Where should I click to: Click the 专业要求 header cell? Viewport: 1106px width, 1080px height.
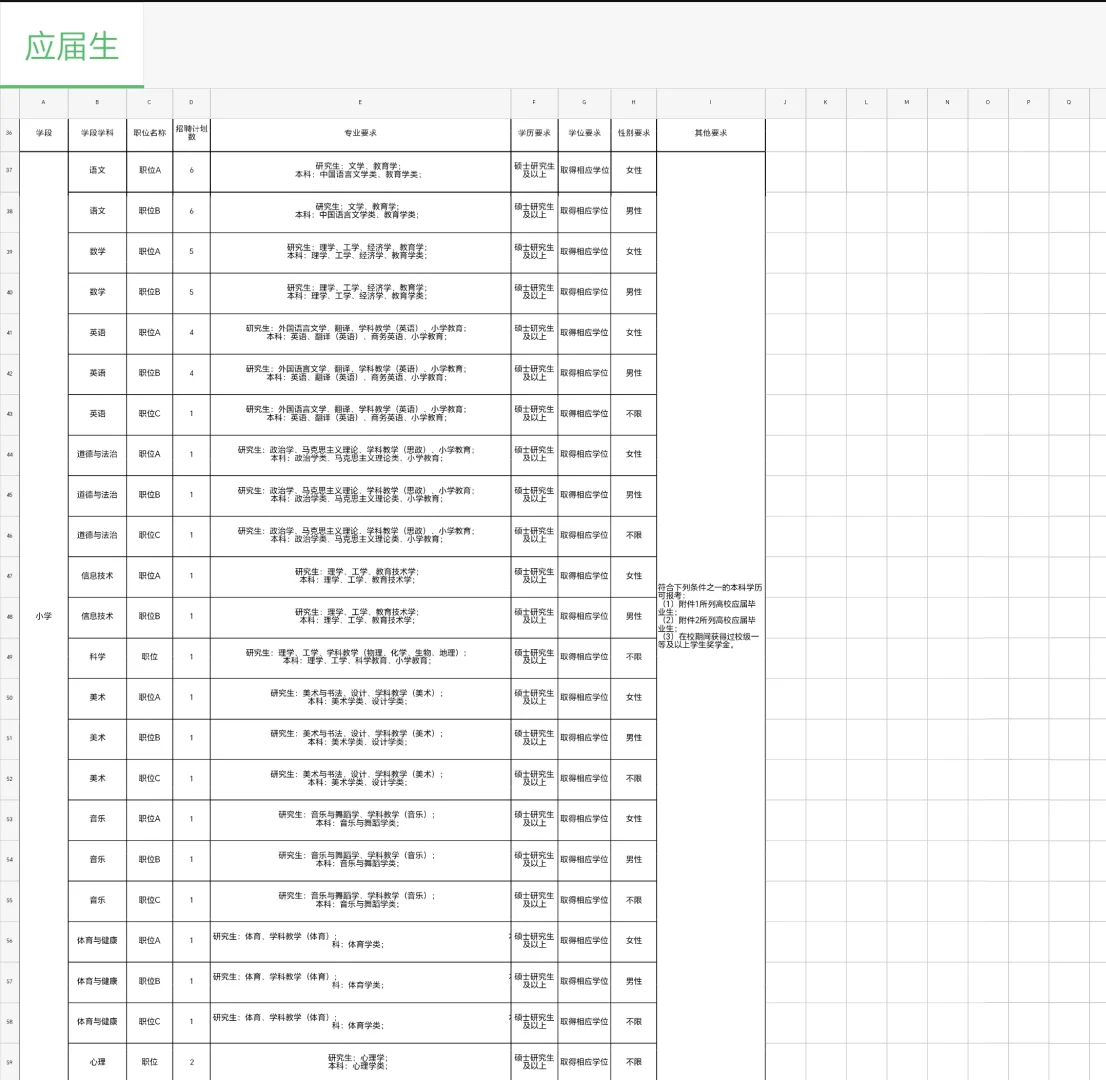pyautogui.click(x=360, y=131)
